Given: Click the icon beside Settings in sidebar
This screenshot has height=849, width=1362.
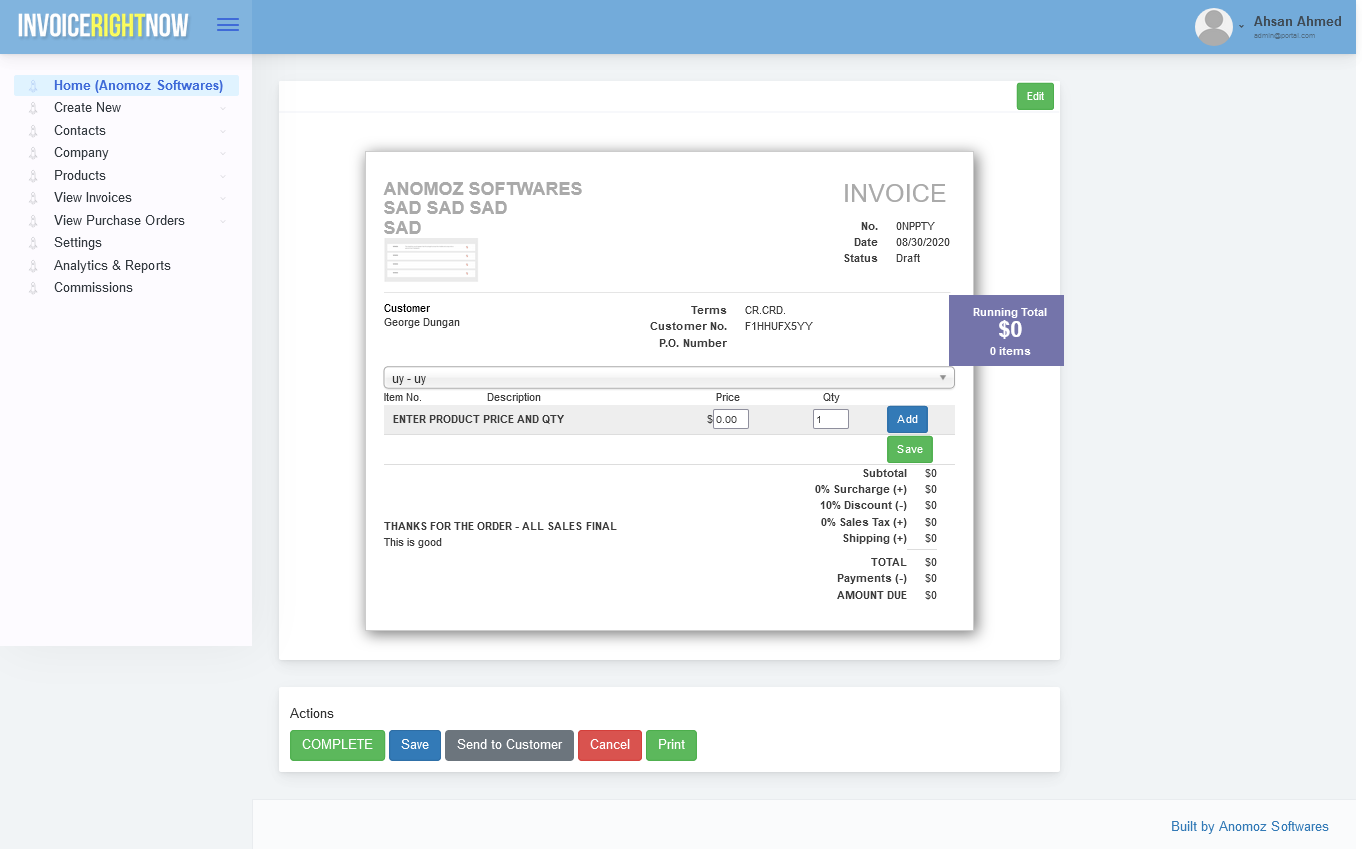Looking at the screenshot, I should coord(33,243).
